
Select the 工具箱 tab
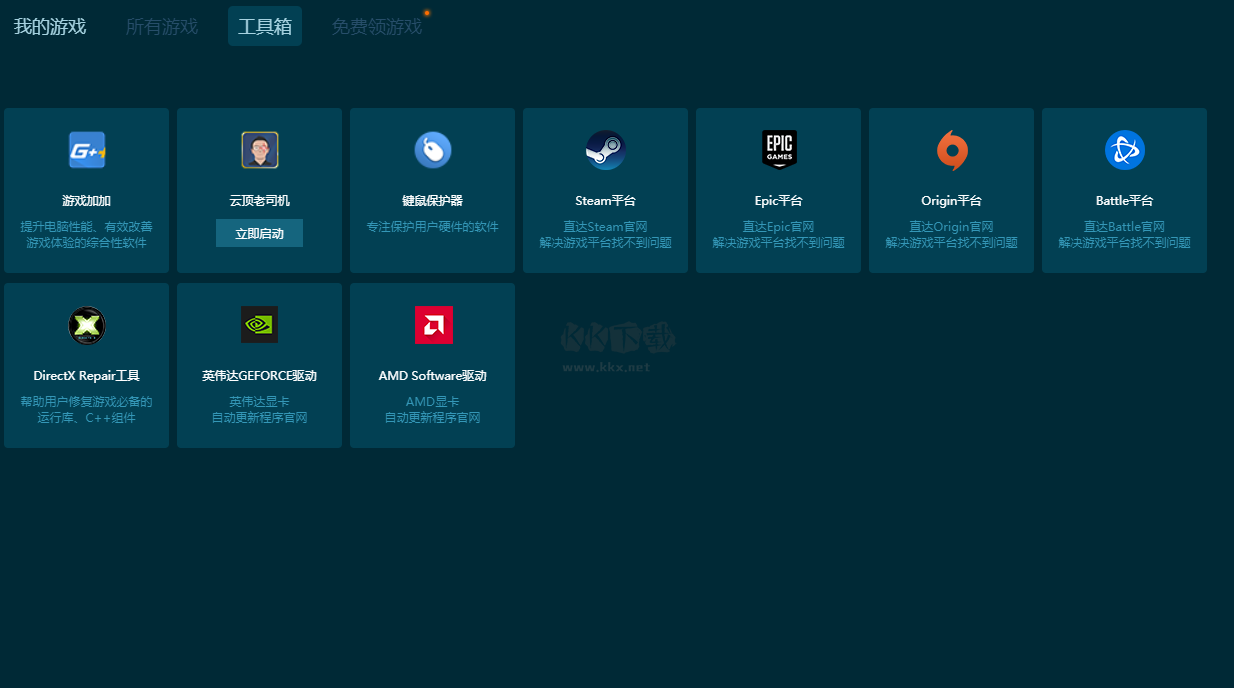point(265,26)
